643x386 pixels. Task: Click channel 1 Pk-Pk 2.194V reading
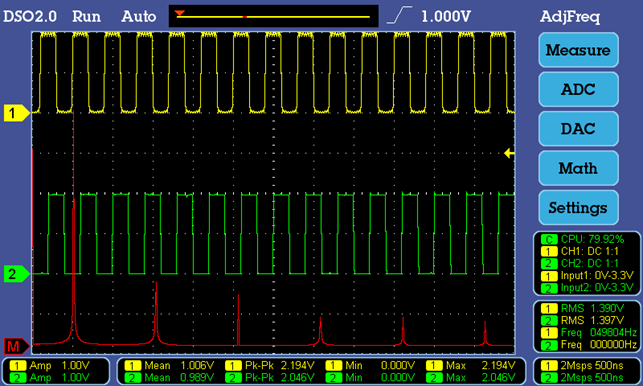point(270,365)
